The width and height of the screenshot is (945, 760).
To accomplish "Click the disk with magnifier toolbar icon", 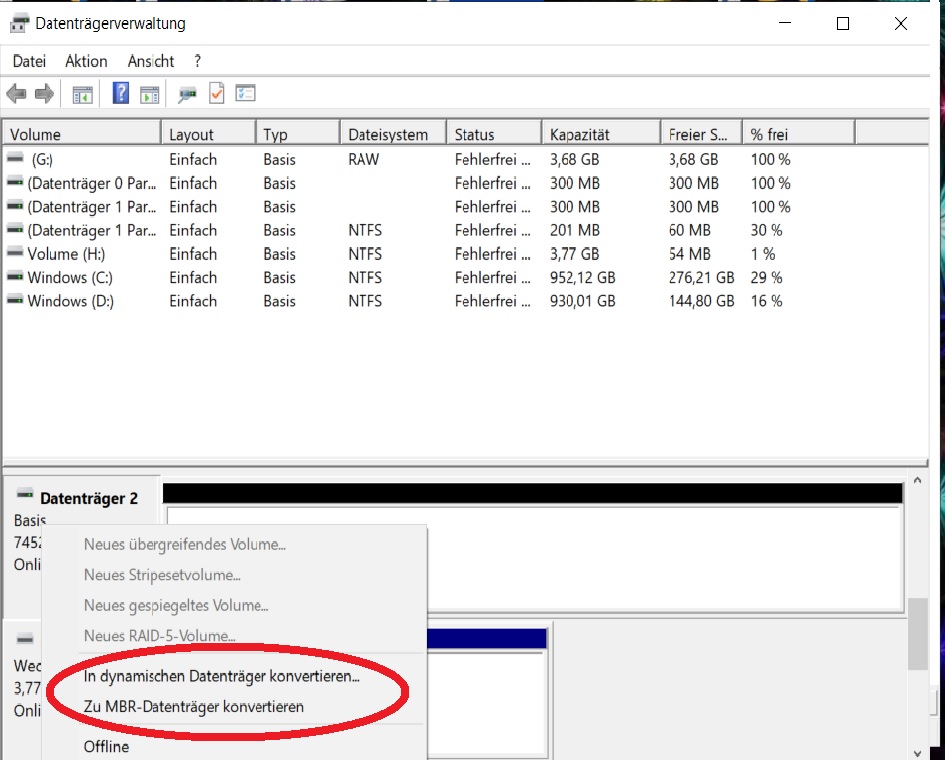I will (187, 95).
